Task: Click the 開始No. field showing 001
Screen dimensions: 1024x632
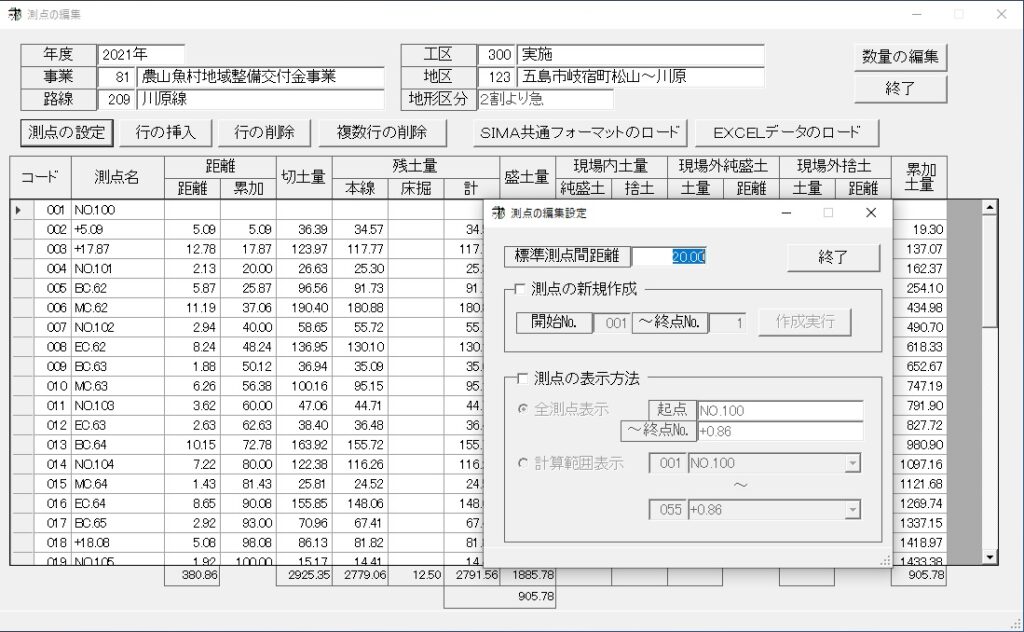Action: click(612, 323)
